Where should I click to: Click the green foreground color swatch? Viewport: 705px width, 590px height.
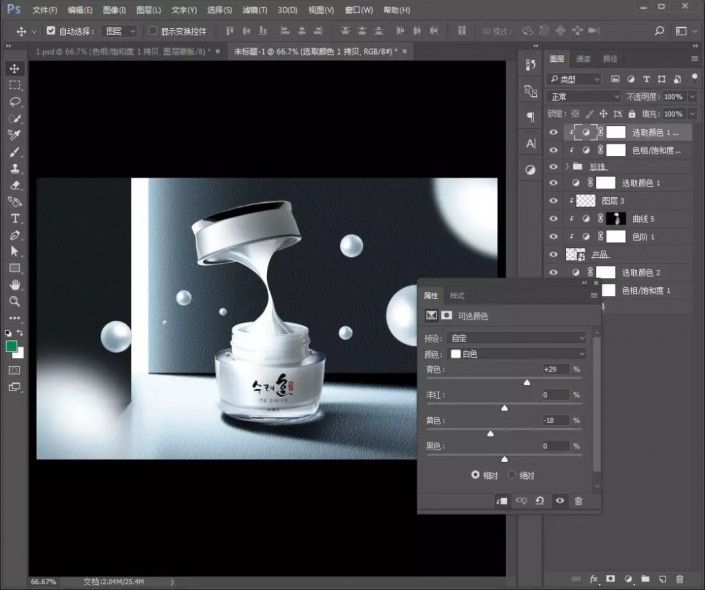pos(11,346)
